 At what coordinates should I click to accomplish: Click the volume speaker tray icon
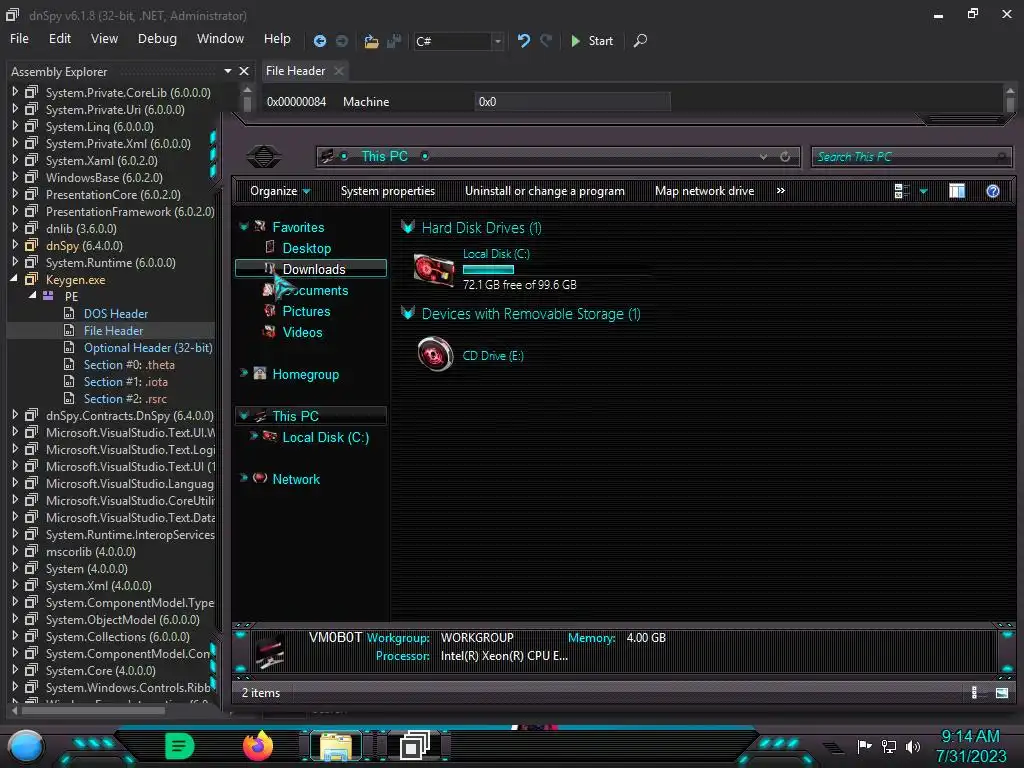tap(913, 746)
